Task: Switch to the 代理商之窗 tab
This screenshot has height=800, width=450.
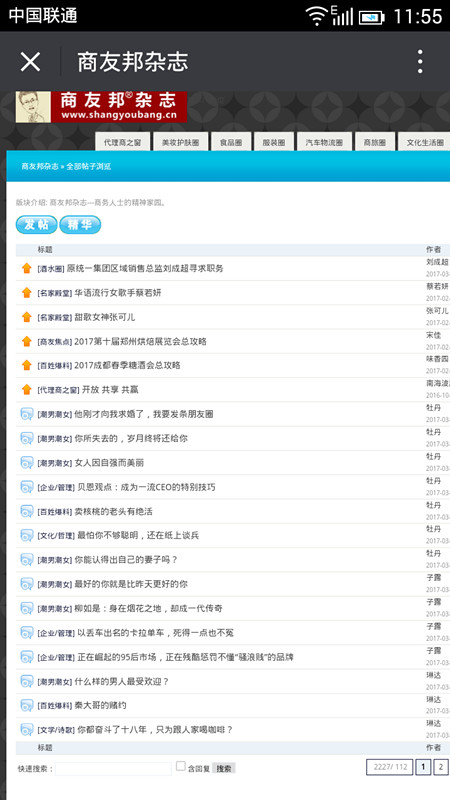Action: (122, 142)
